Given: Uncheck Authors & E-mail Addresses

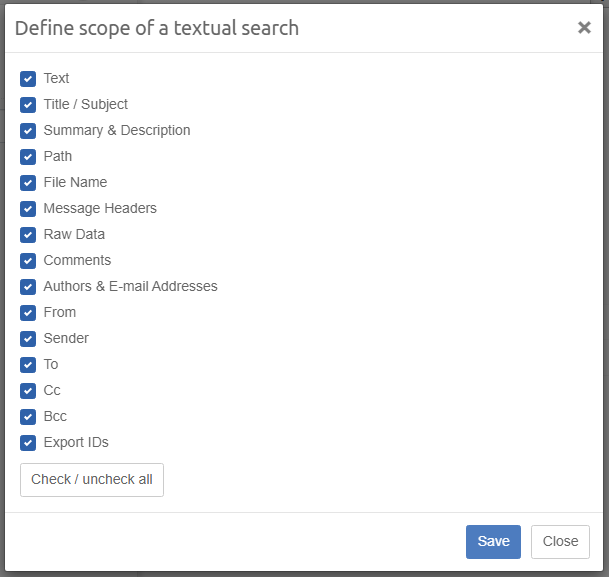Looking at the screenshot, I should (x=28, y=287).
